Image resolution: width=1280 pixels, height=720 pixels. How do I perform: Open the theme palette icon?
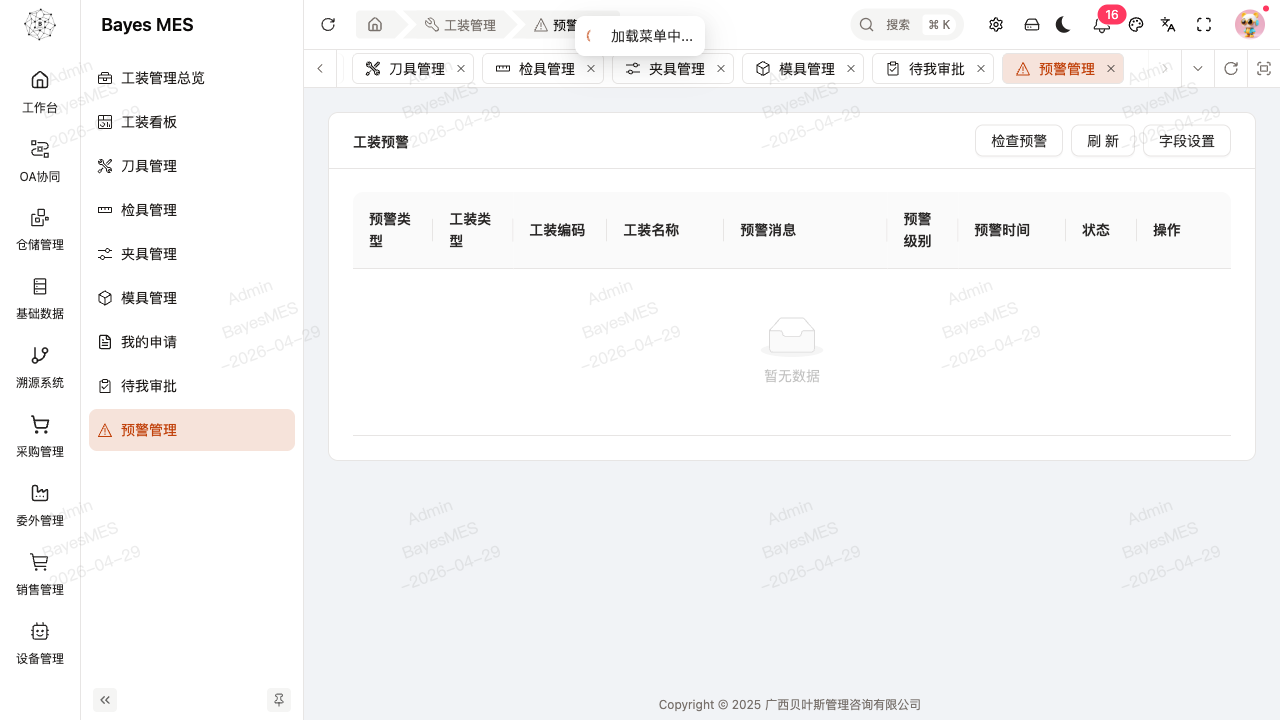(1136, 25)
